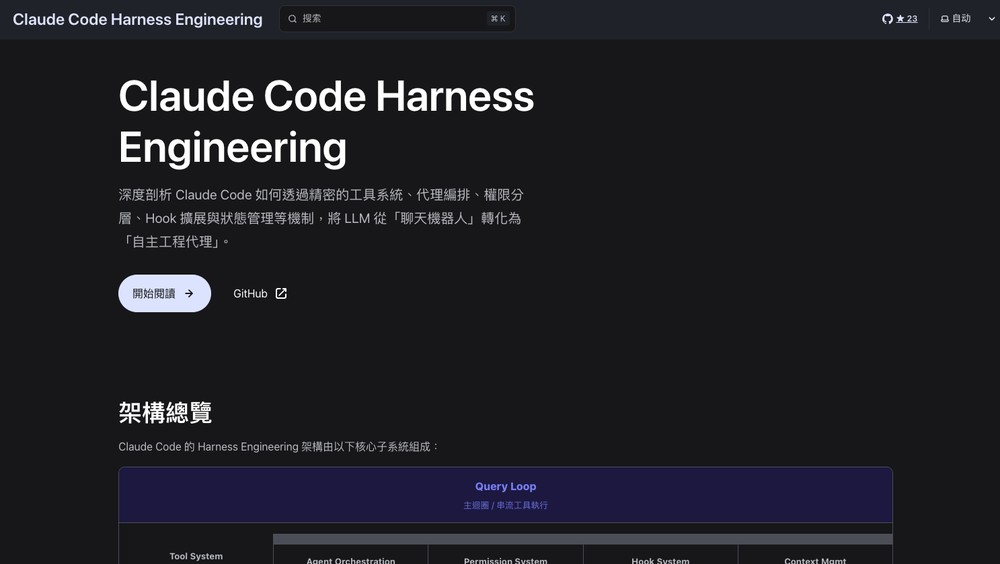Open the GitHub link below the description

260,293
